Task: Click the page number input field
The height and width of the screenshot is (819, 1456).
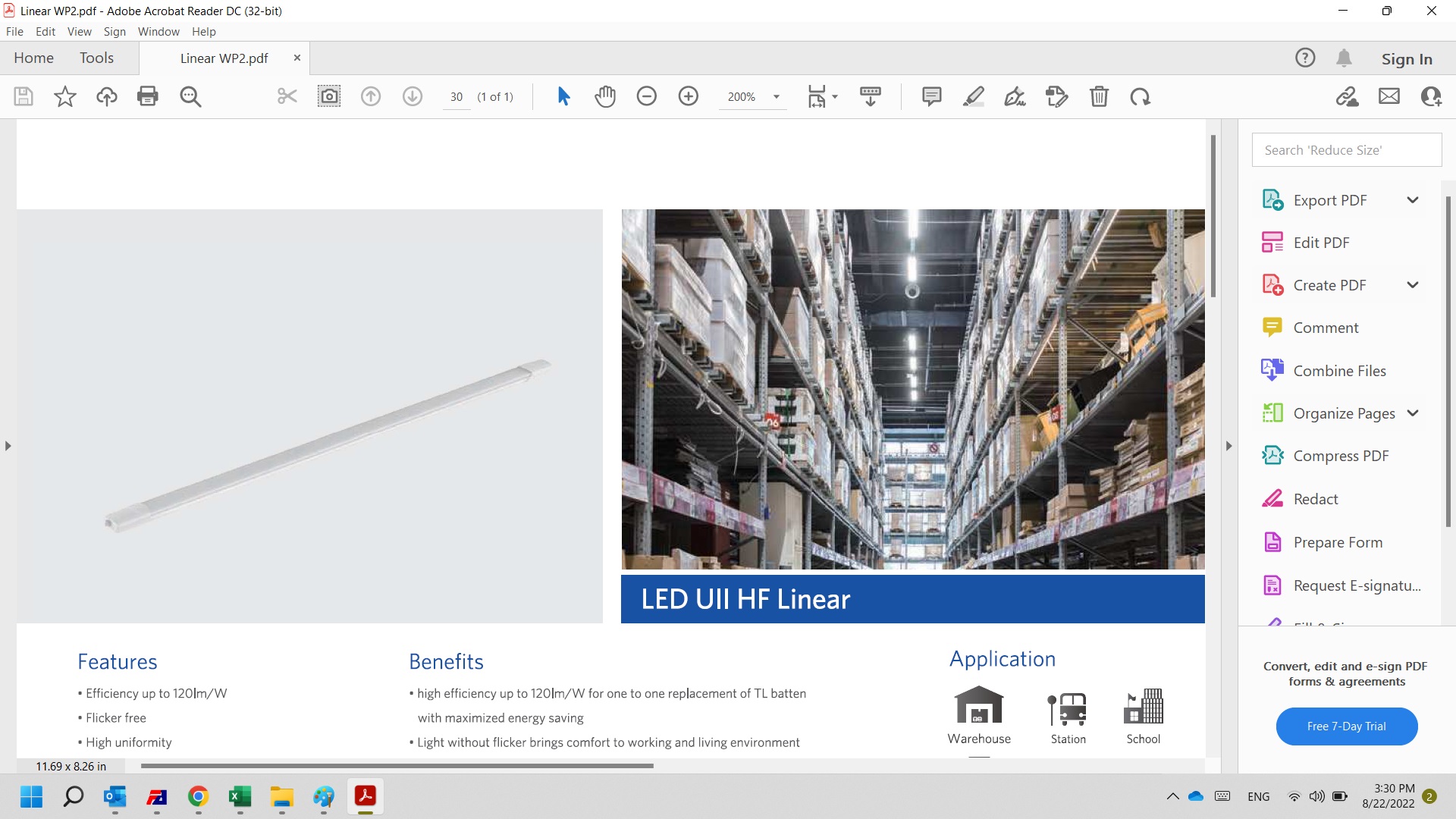Action: [x=457, y=96]
